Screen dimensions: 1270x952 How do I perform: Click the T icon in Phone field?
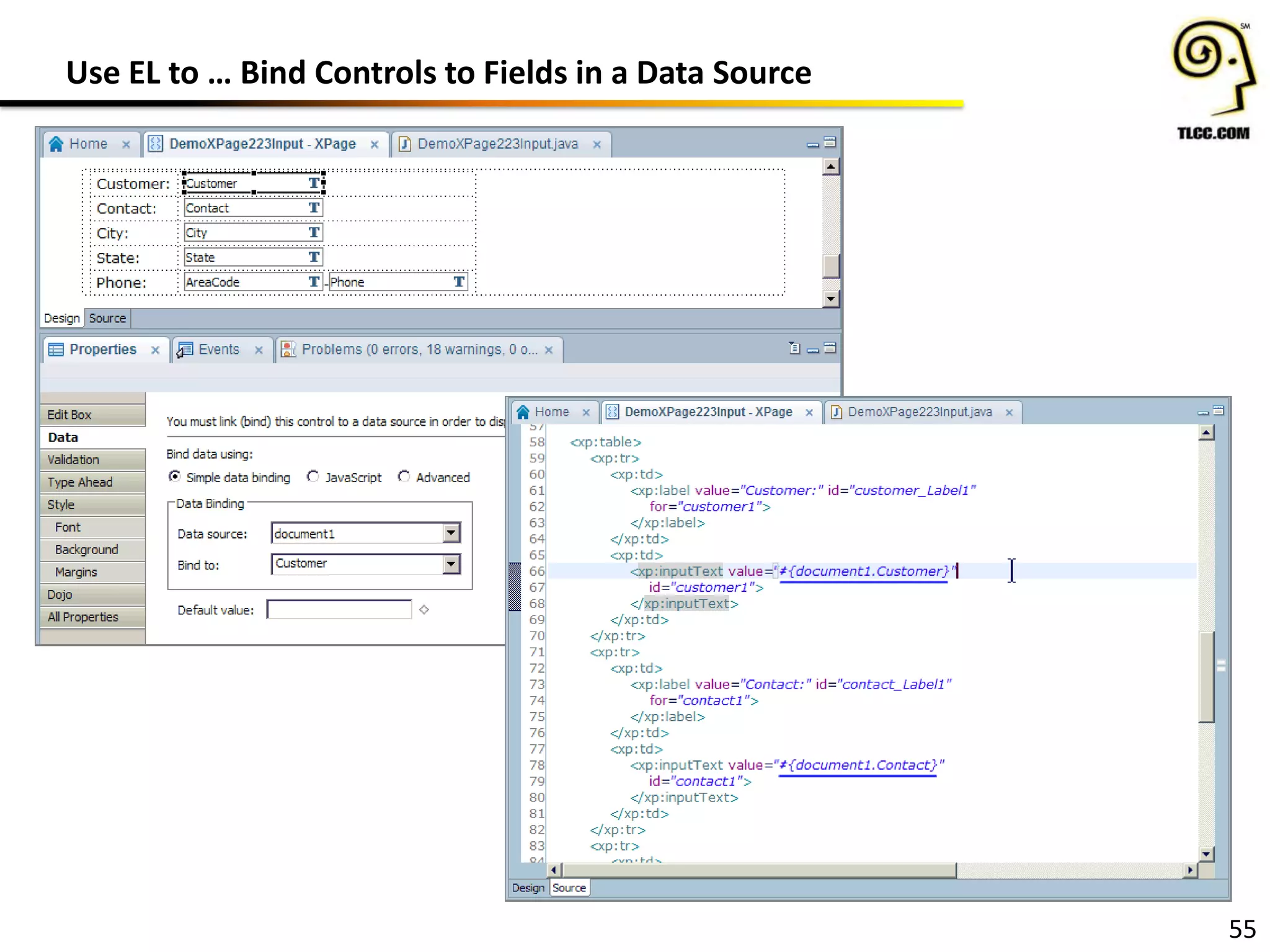[x=459, y=282]
